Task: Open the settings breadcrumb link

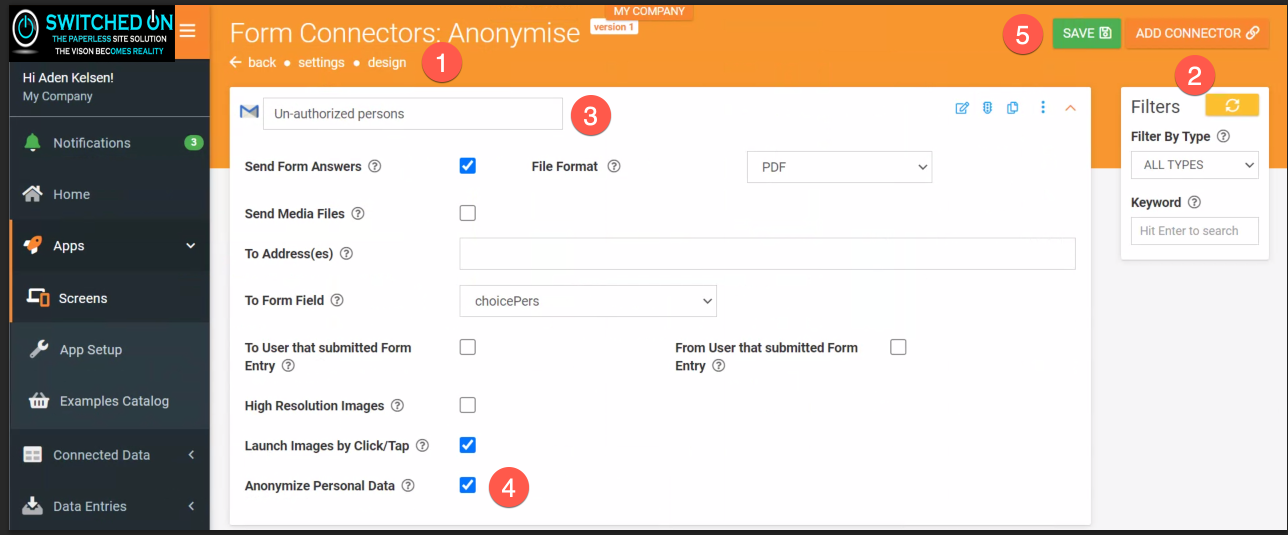Action: pos(321,62)
